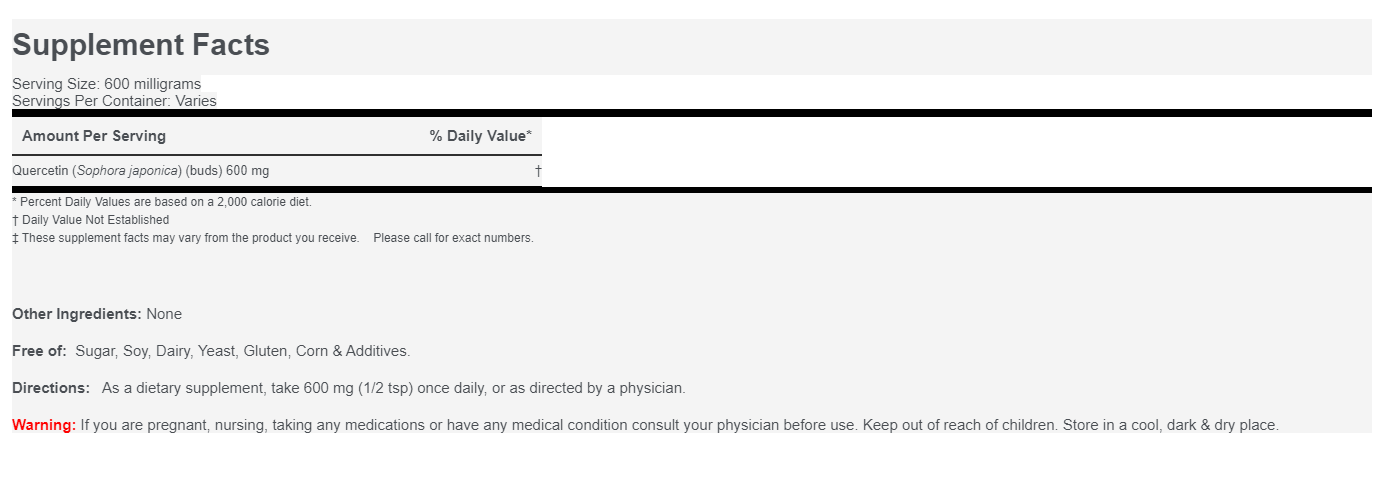
Task: Click the Other Ingredients label
Action: 77,314
